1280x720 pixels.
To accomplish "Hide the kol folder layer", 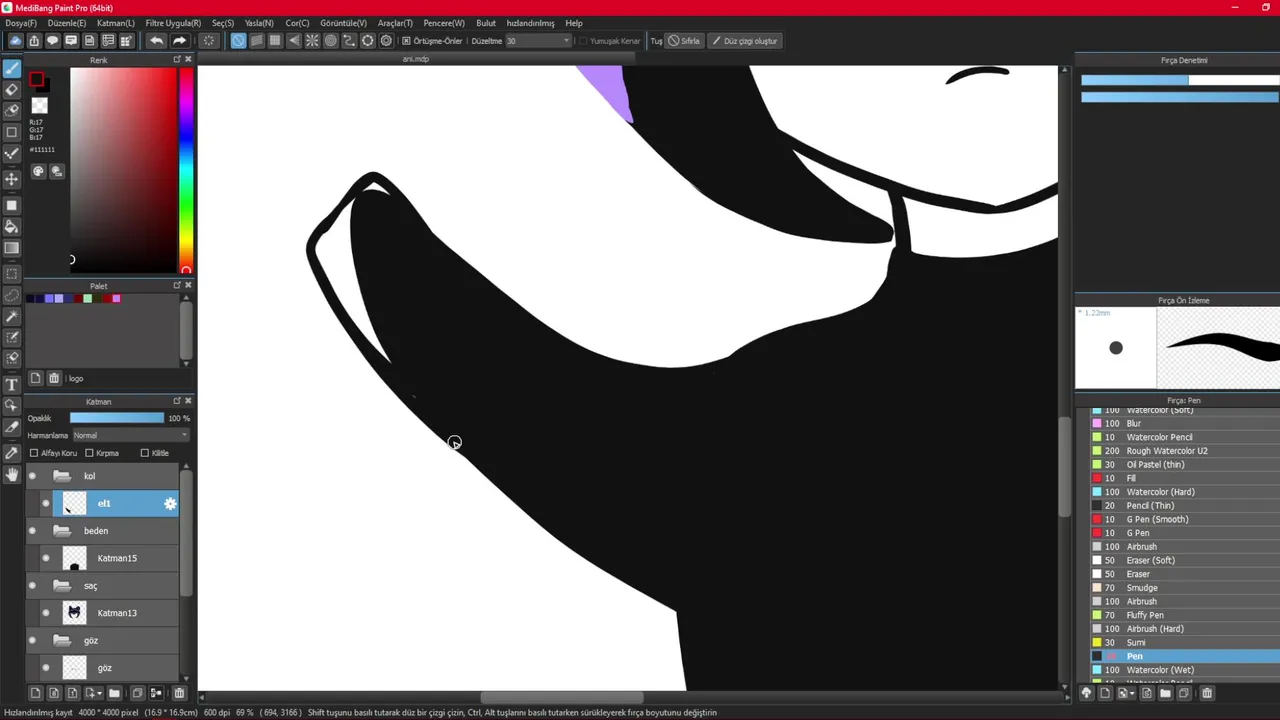I will (x=33, y=476).
